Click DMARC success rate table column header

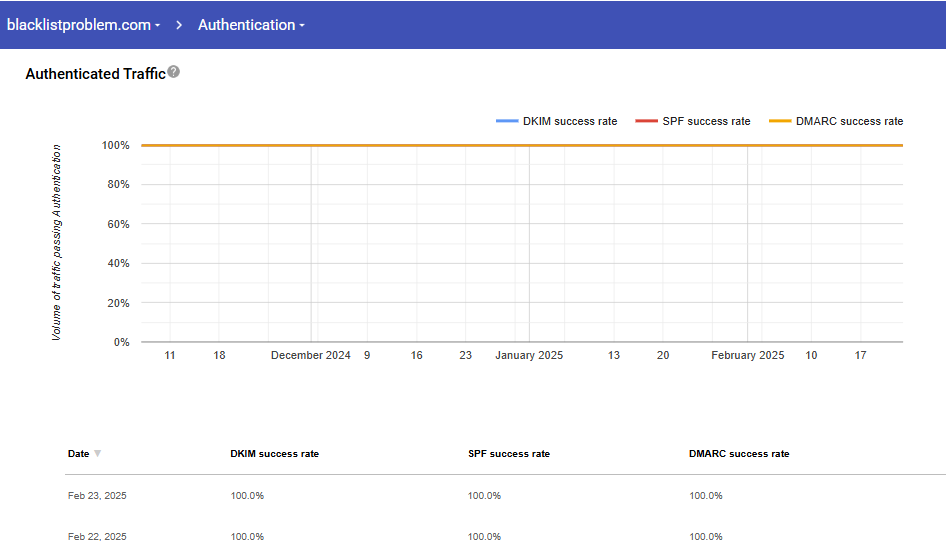739,454
